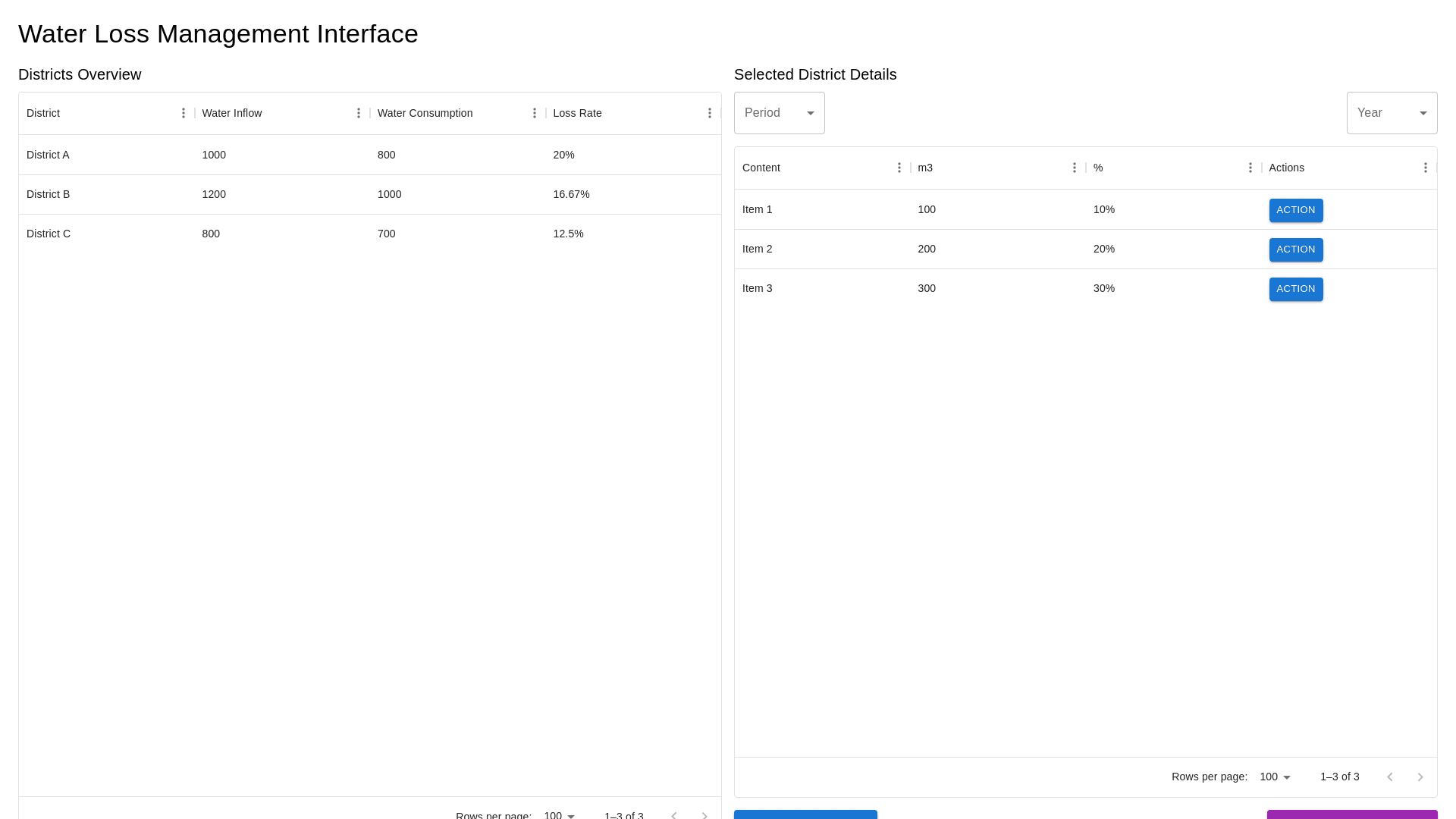Expand the Period dropdown
This screenshot has height=819, width=1456.
[779, 113]
